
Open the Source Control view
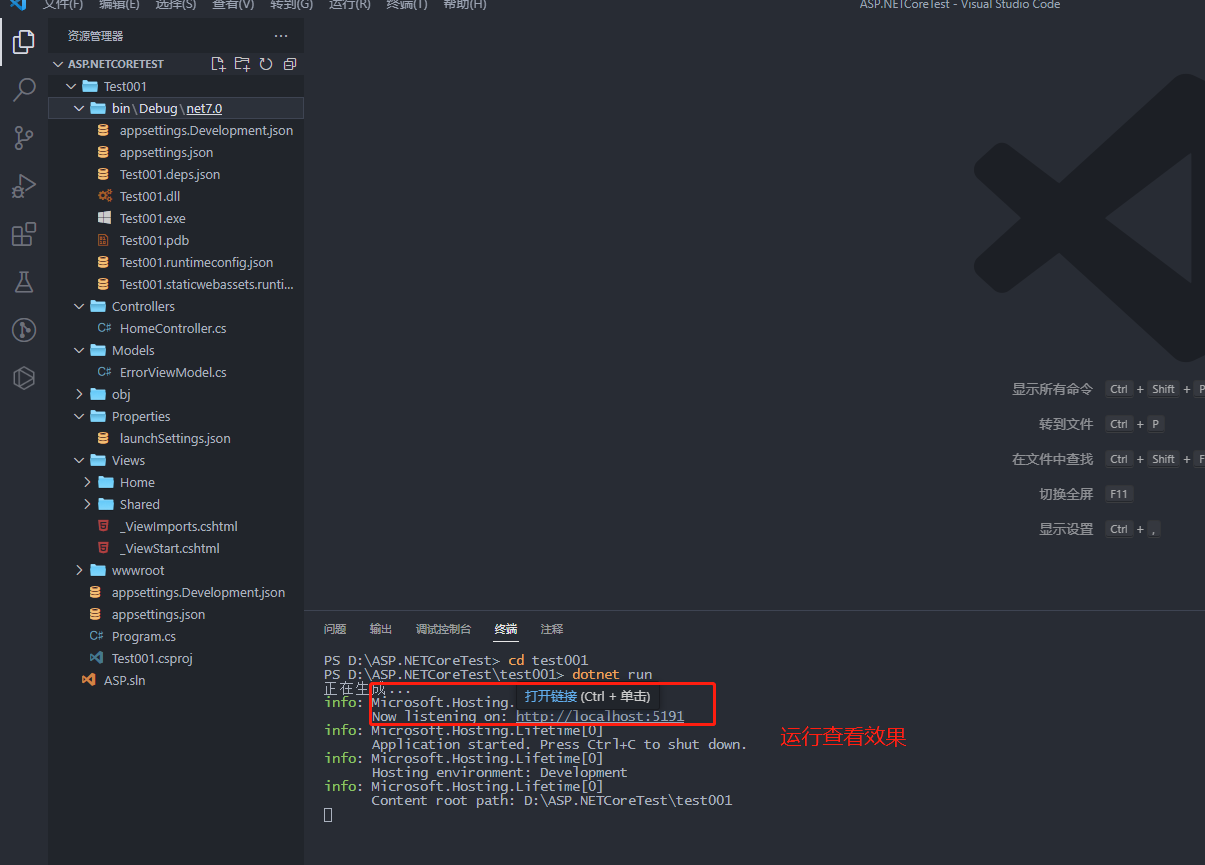24,138
